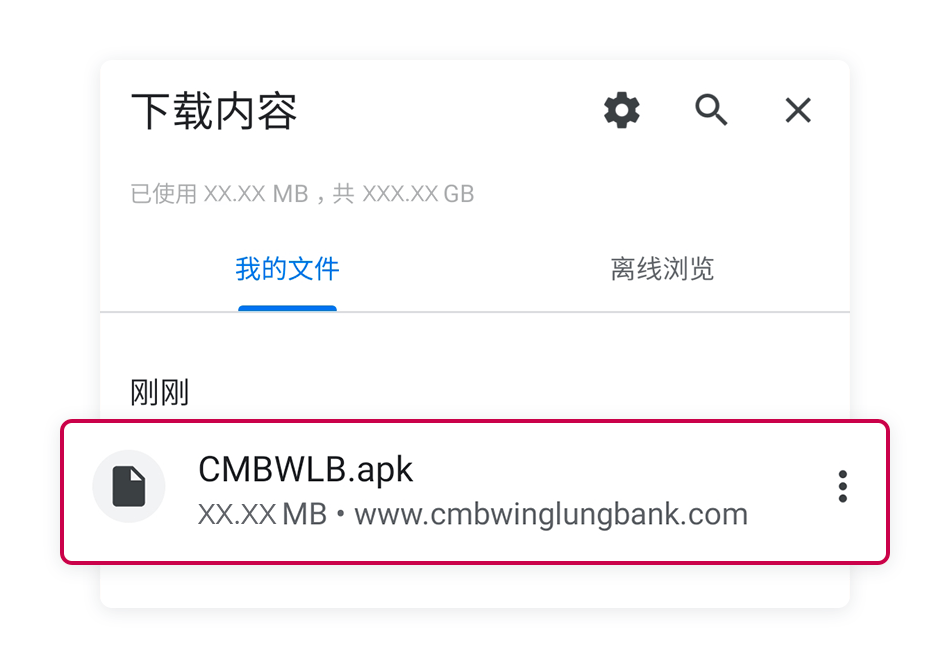Click the XX.XX MB file size label

pyautogui.click(x=262, y=514)
